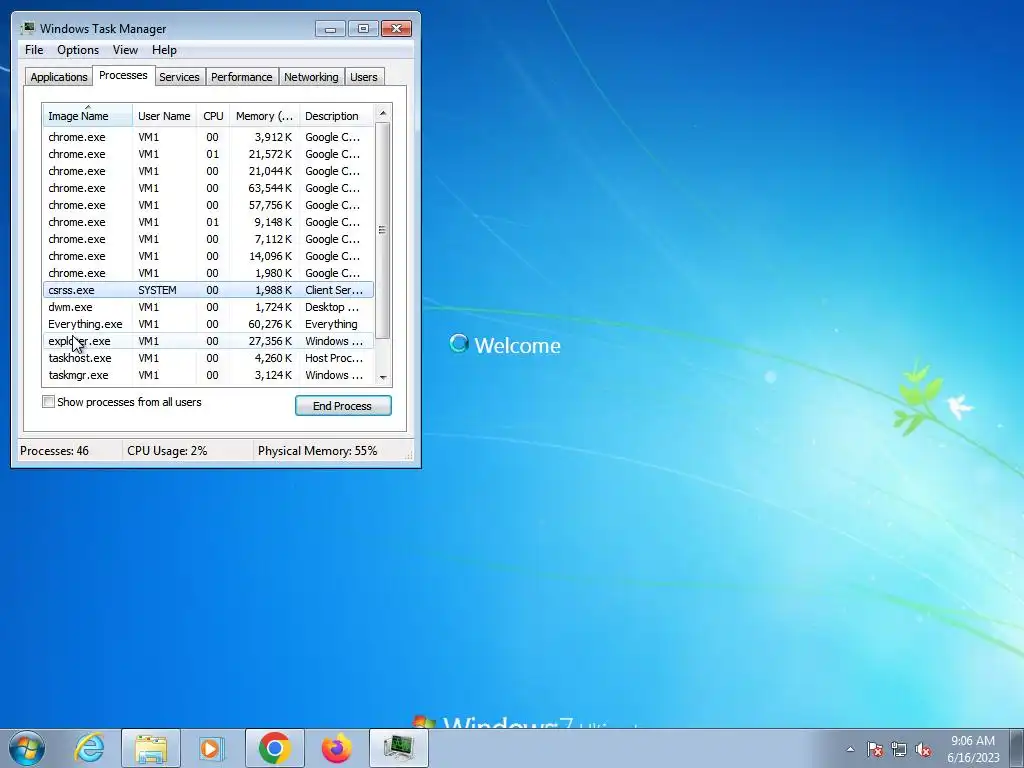
Task: Click Physical Memory: 55% status entry
Action: [317, 451]
